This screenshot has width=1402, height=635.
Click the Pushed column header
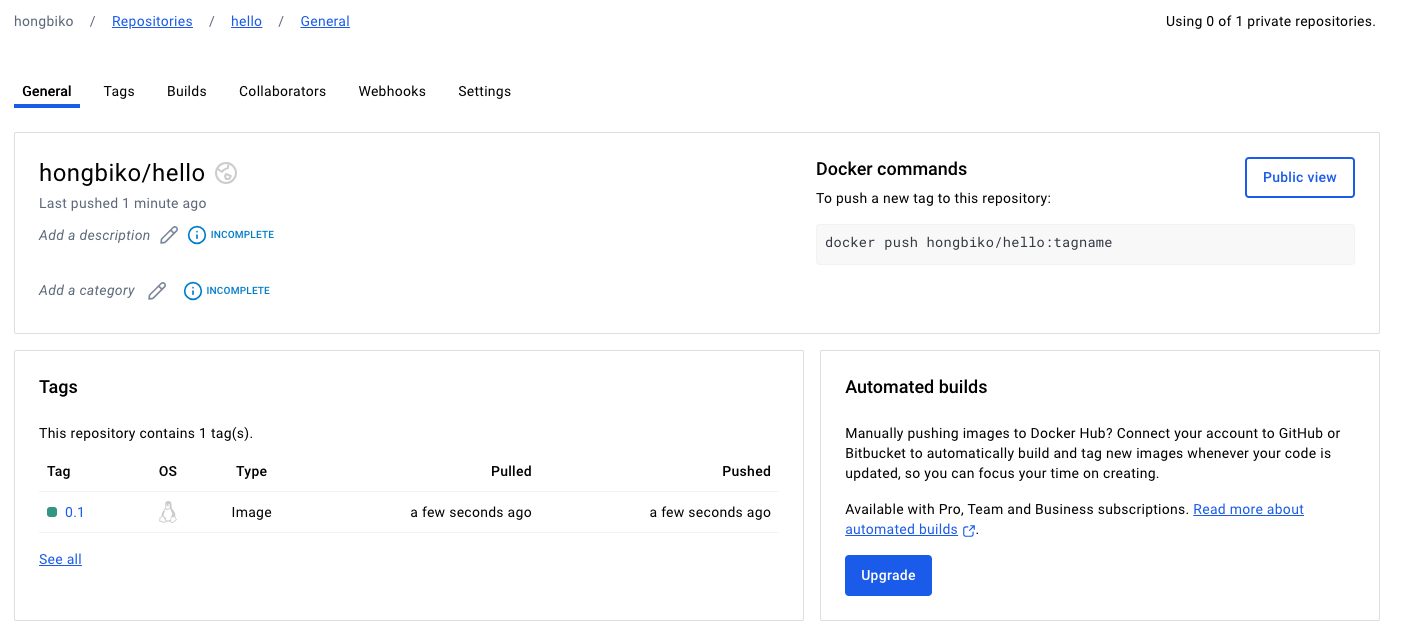[x=746, y=471]
